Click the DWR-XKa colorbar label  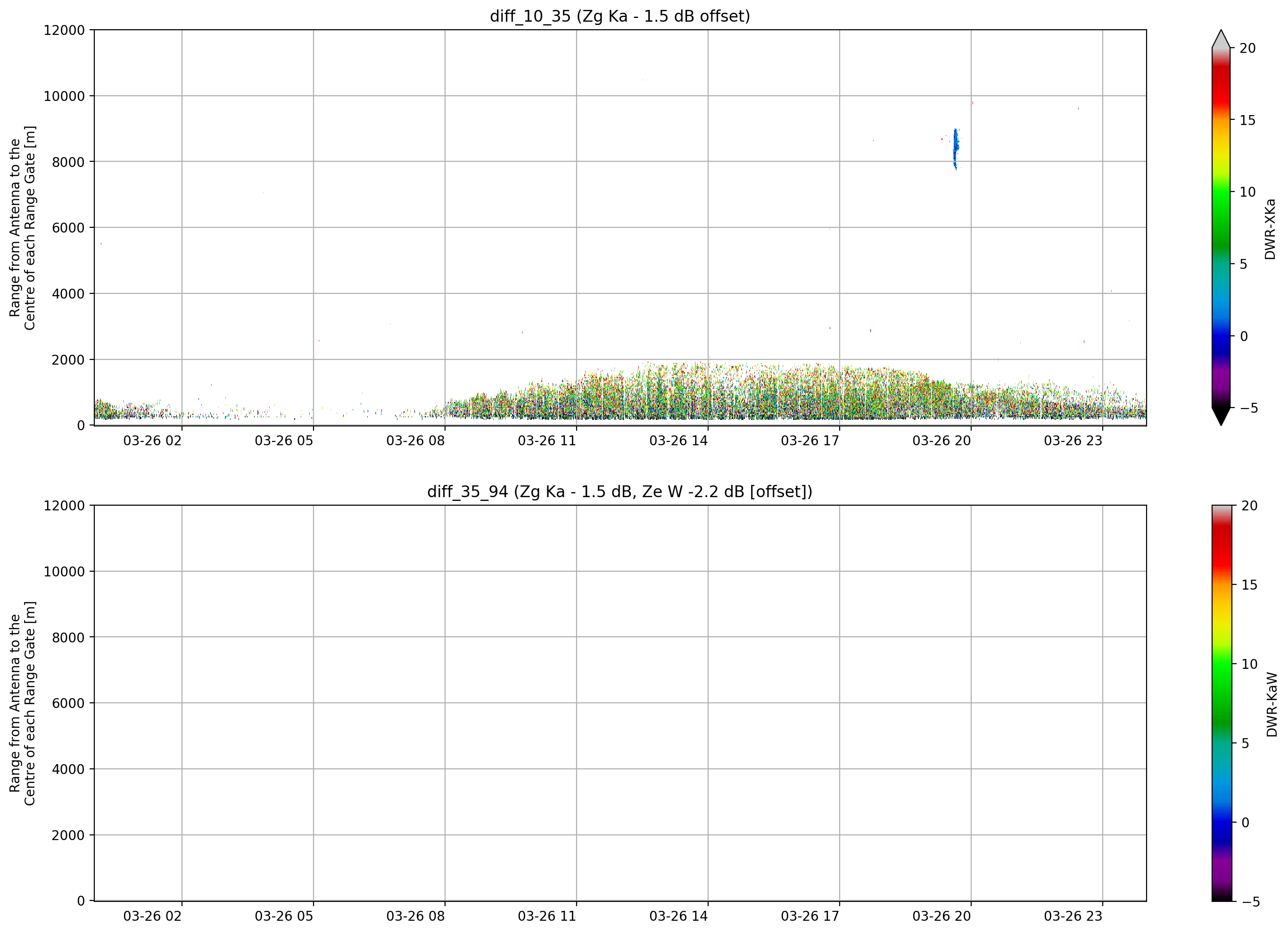point(1271,229)
